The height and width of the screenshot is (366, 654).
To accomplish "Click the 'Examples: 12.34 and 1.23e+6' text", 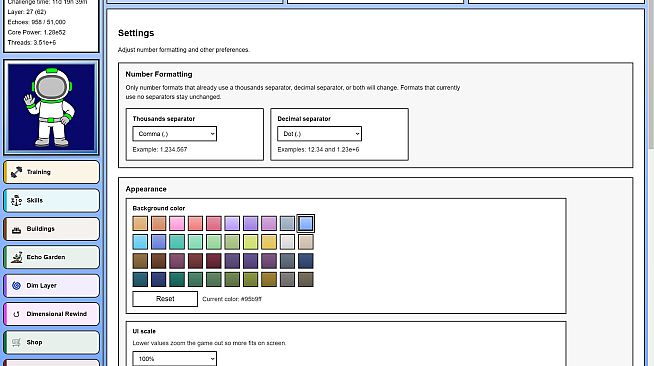I will pyautogui.click(x=318, y=149).
